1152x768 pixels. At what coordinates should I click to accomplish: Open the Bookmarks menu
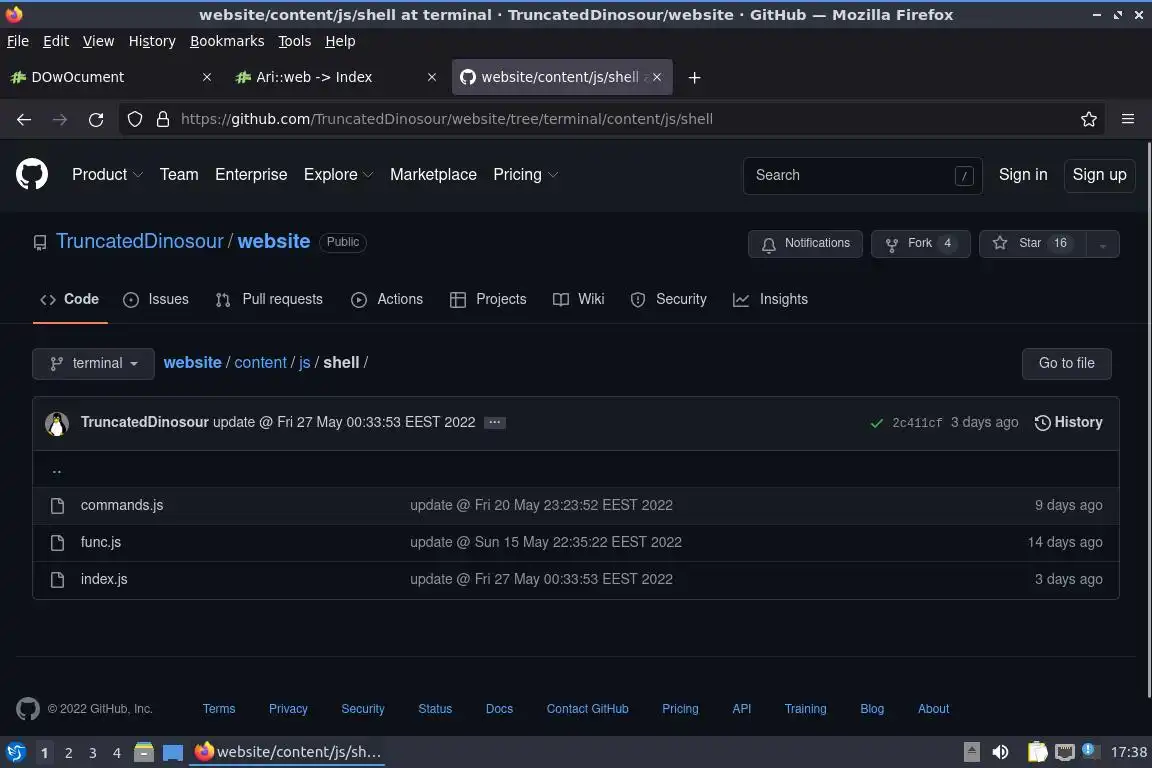click(x=227, y=41)
